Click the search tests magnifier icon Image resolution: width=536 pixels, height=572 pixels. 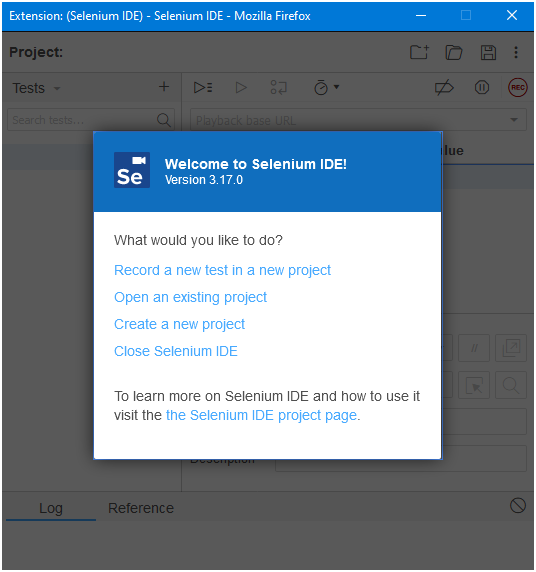point(163,120)
